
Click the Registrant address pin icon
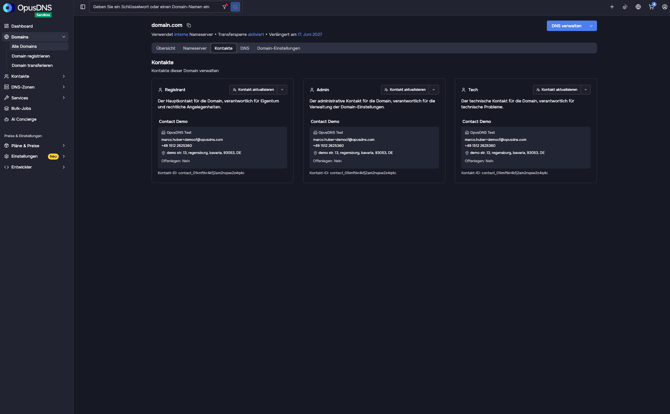163,153
